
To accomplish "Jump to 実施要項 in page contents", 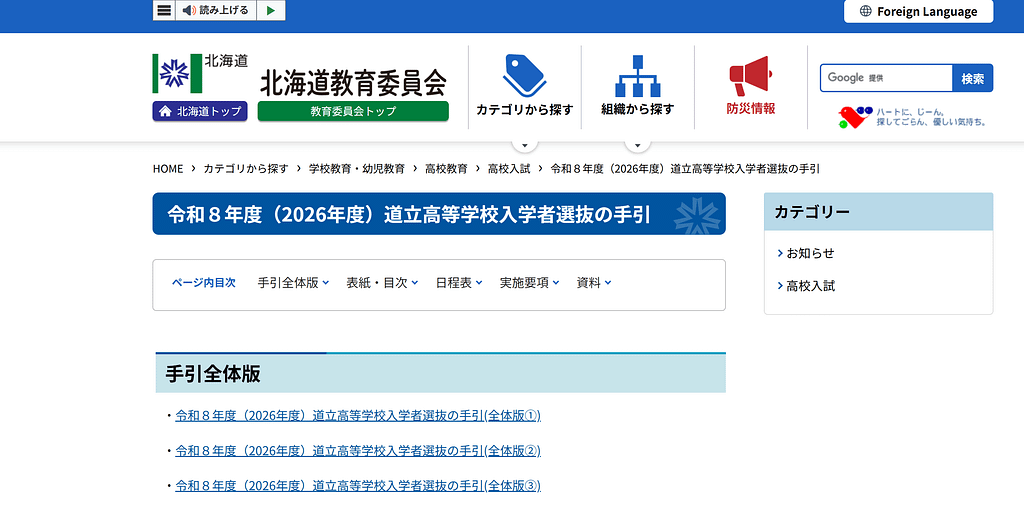I will (530, 283).
